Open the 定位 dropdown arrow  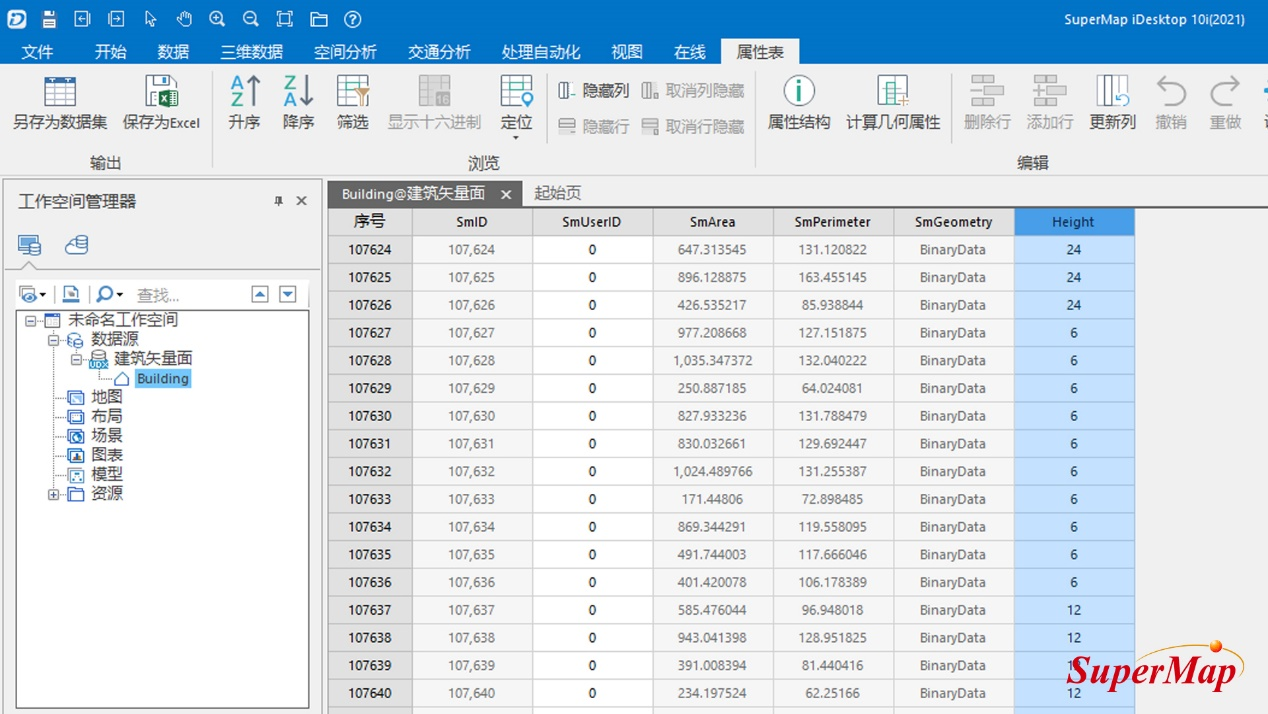[x=516, y=138]
